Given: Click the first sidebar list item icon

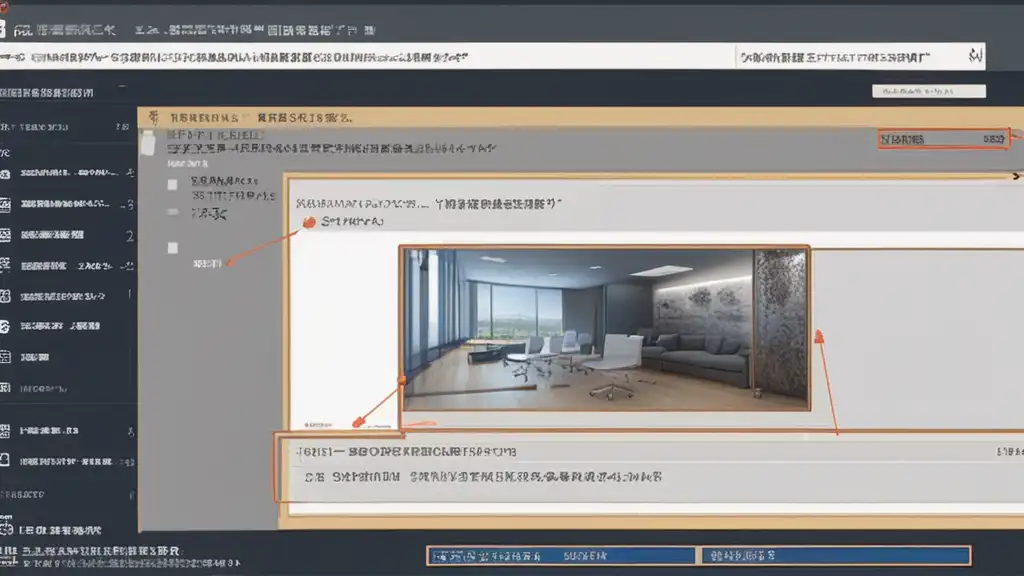Looking at the screenshot, I should [5, 174].
